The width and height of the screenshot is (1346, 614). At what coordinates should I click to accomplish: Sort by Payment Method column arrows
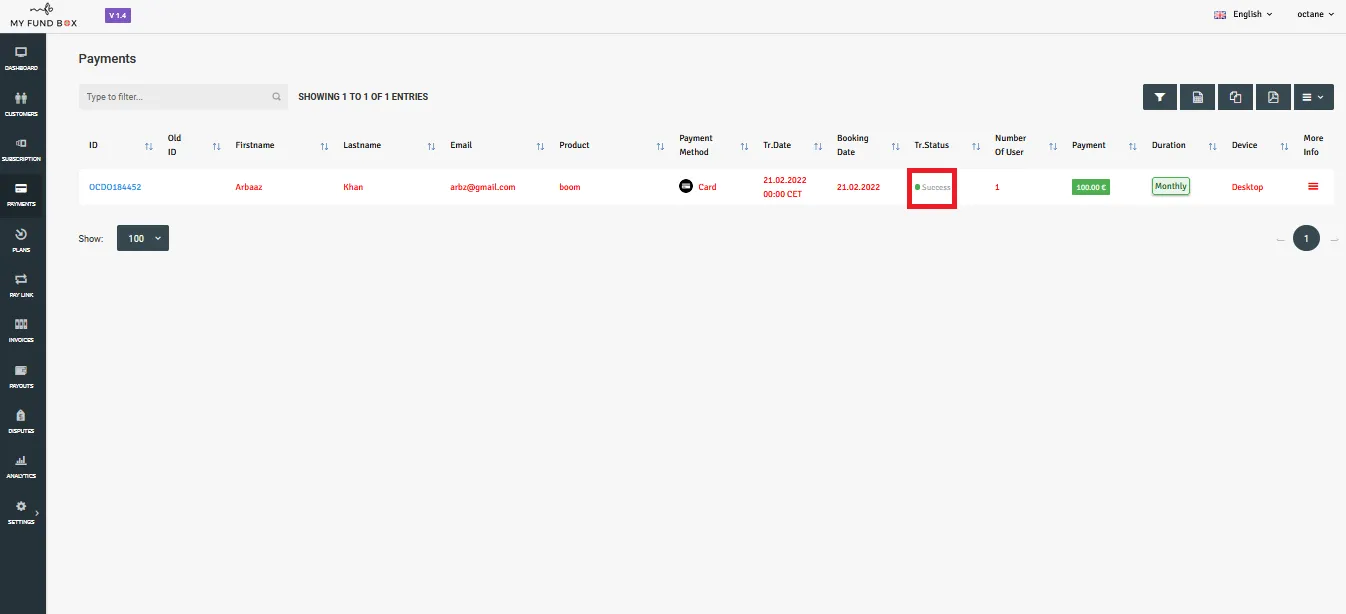tap(744, 146)
